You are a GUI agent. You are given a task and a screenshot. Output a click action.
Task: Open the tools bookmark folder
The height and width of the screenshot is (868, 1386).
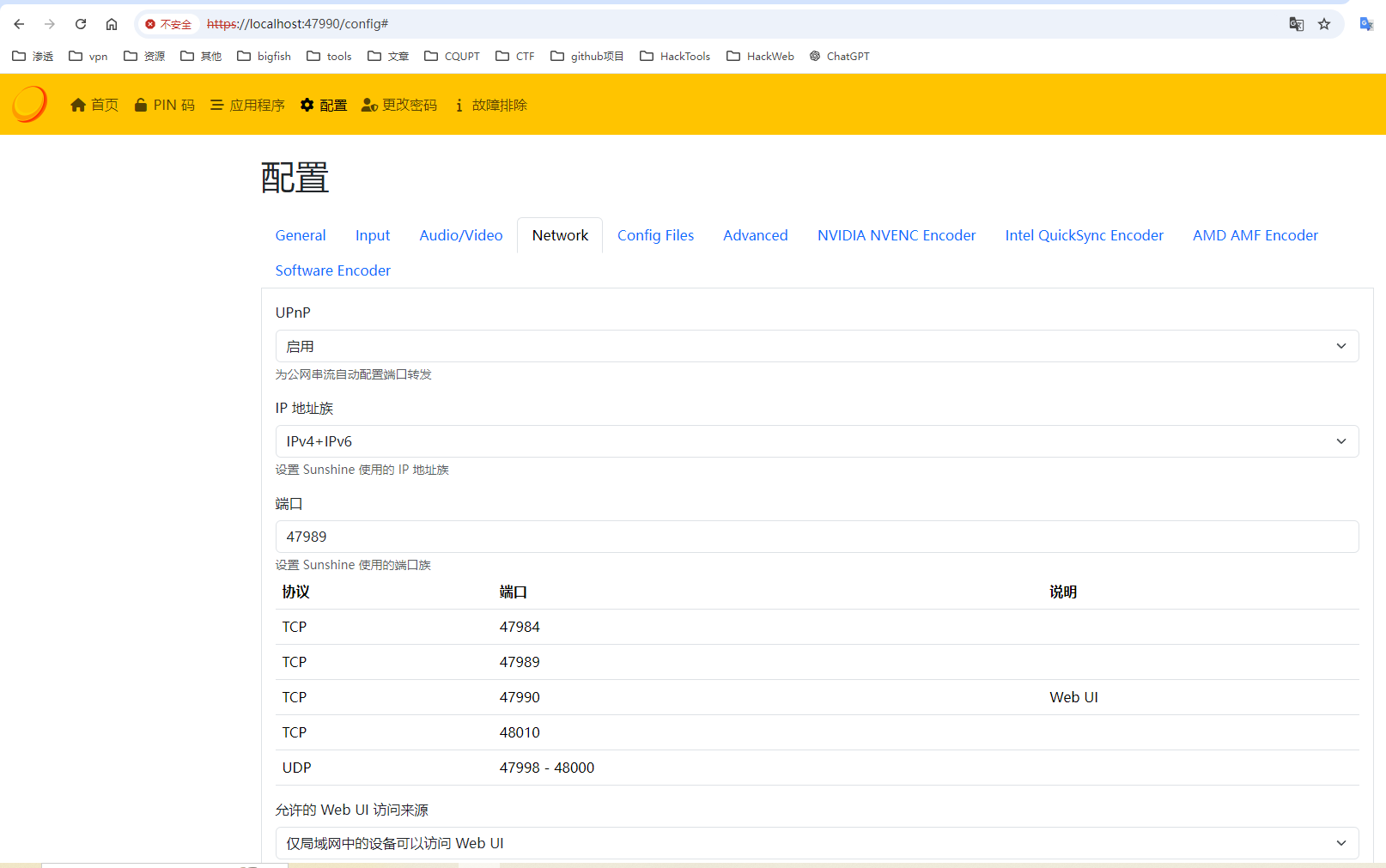click(330, 56)
